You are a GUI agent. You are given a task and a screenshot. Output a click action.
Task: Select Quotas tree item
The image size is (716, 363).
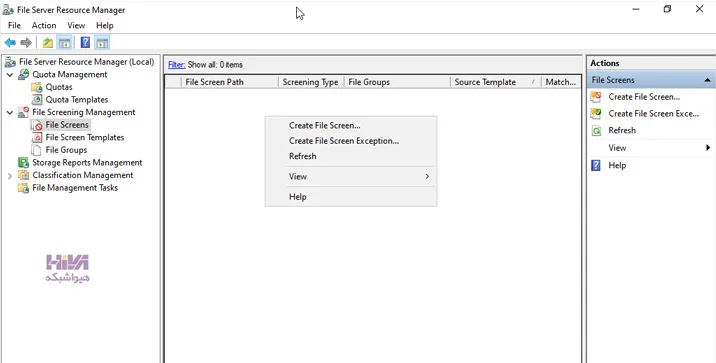[x=59, y=87]
